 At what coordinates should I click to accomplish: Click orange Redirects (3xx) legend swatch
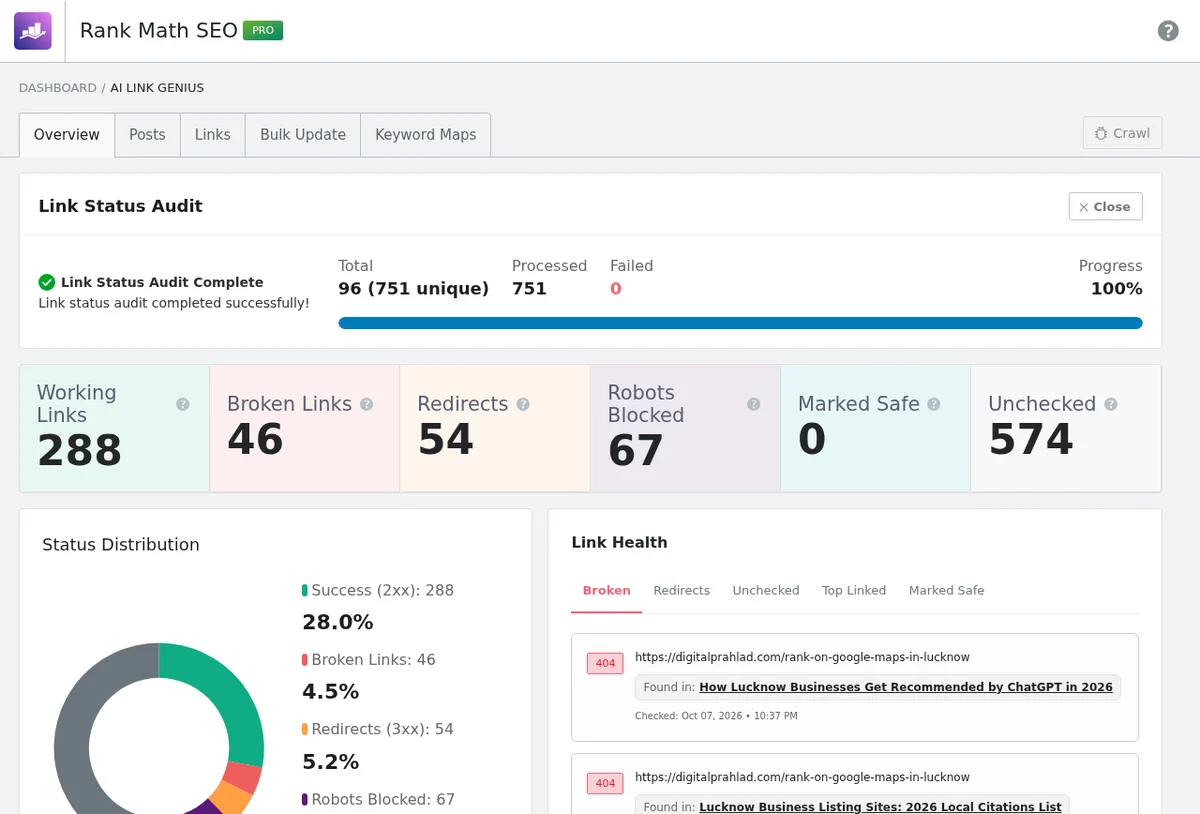[x=305, y=730]
